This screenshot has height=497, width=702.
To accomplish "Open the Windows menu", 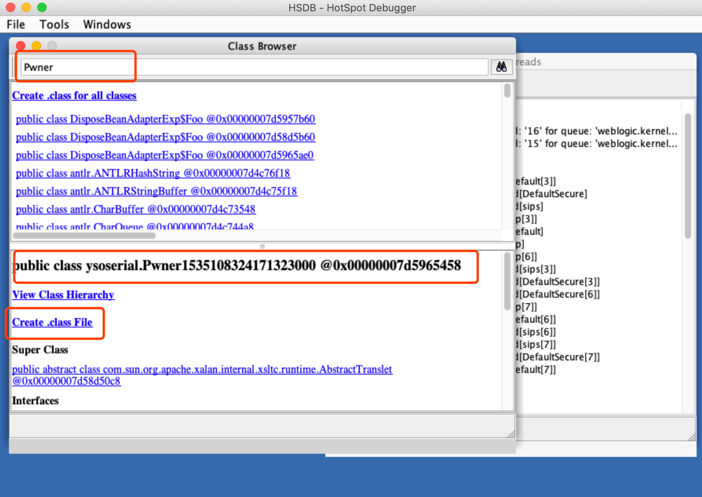I will (107, 24).
